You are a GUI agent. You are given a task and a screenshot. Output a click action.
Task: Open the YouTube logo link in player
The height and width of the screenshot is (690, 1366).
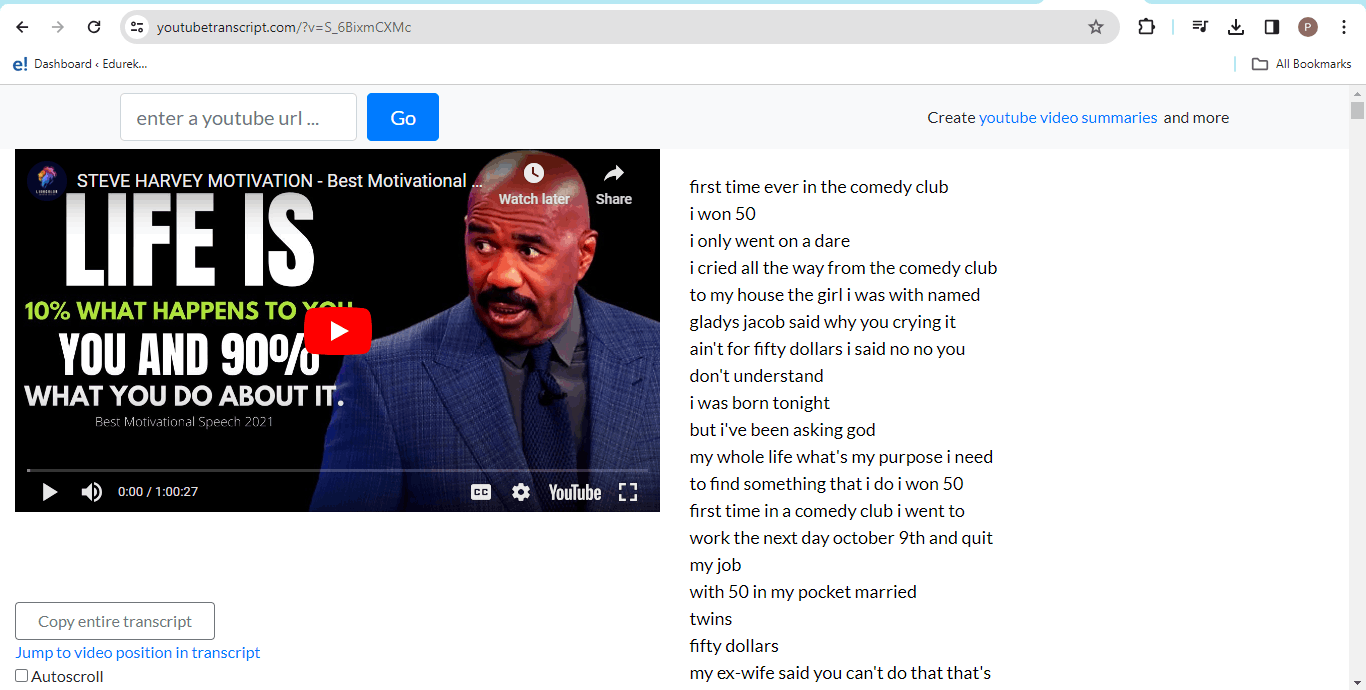coord(575,492)
